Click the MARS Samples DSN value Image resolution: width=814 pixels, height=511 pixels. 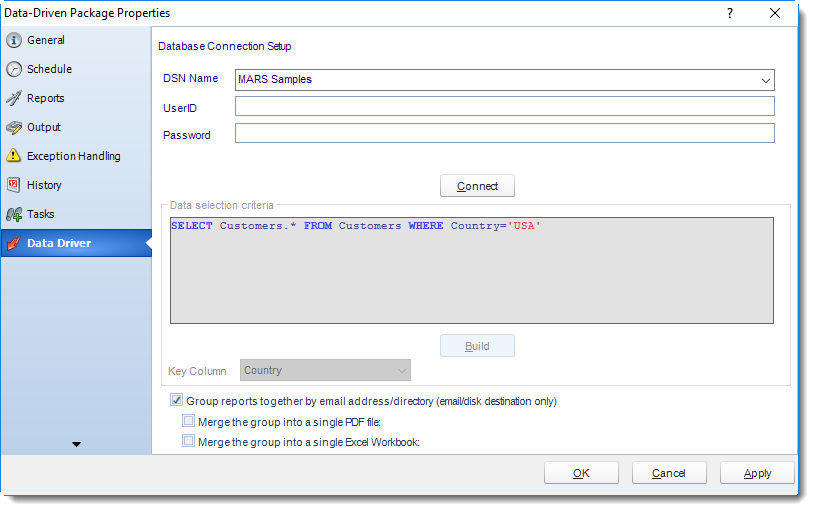[x=275, y=79]
